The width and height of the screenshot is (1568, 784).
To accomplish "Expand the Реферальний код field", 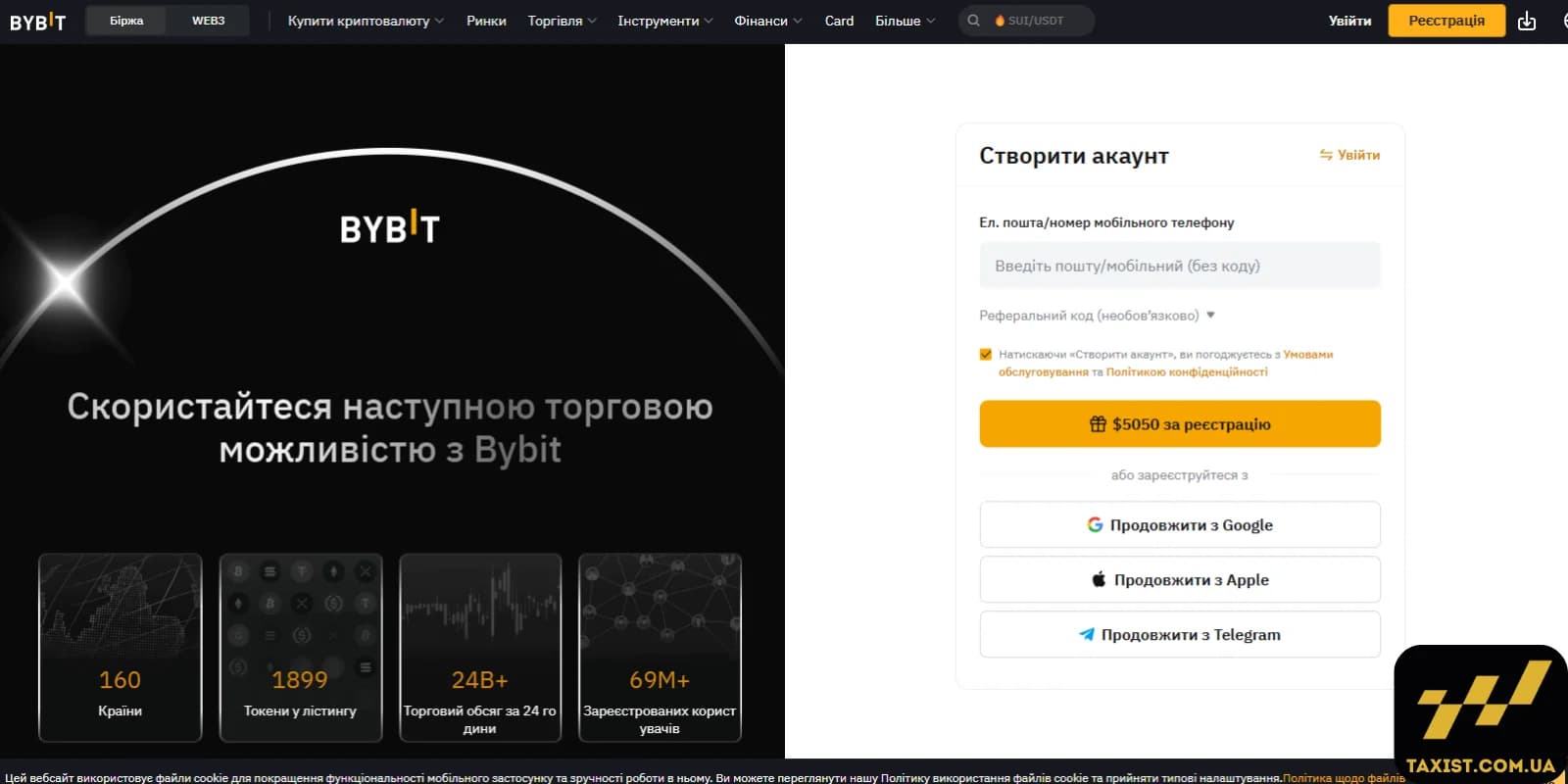I will 1097,316.
